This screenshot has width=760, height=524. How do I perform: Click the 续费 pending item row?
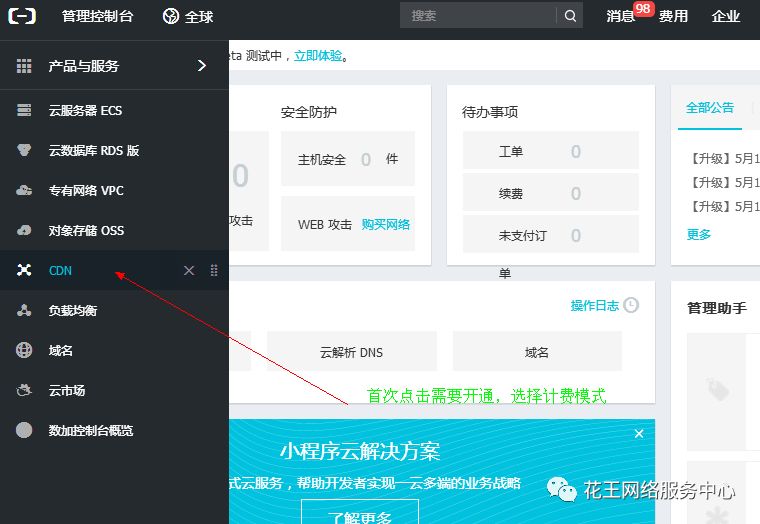[x=551, y=192]
